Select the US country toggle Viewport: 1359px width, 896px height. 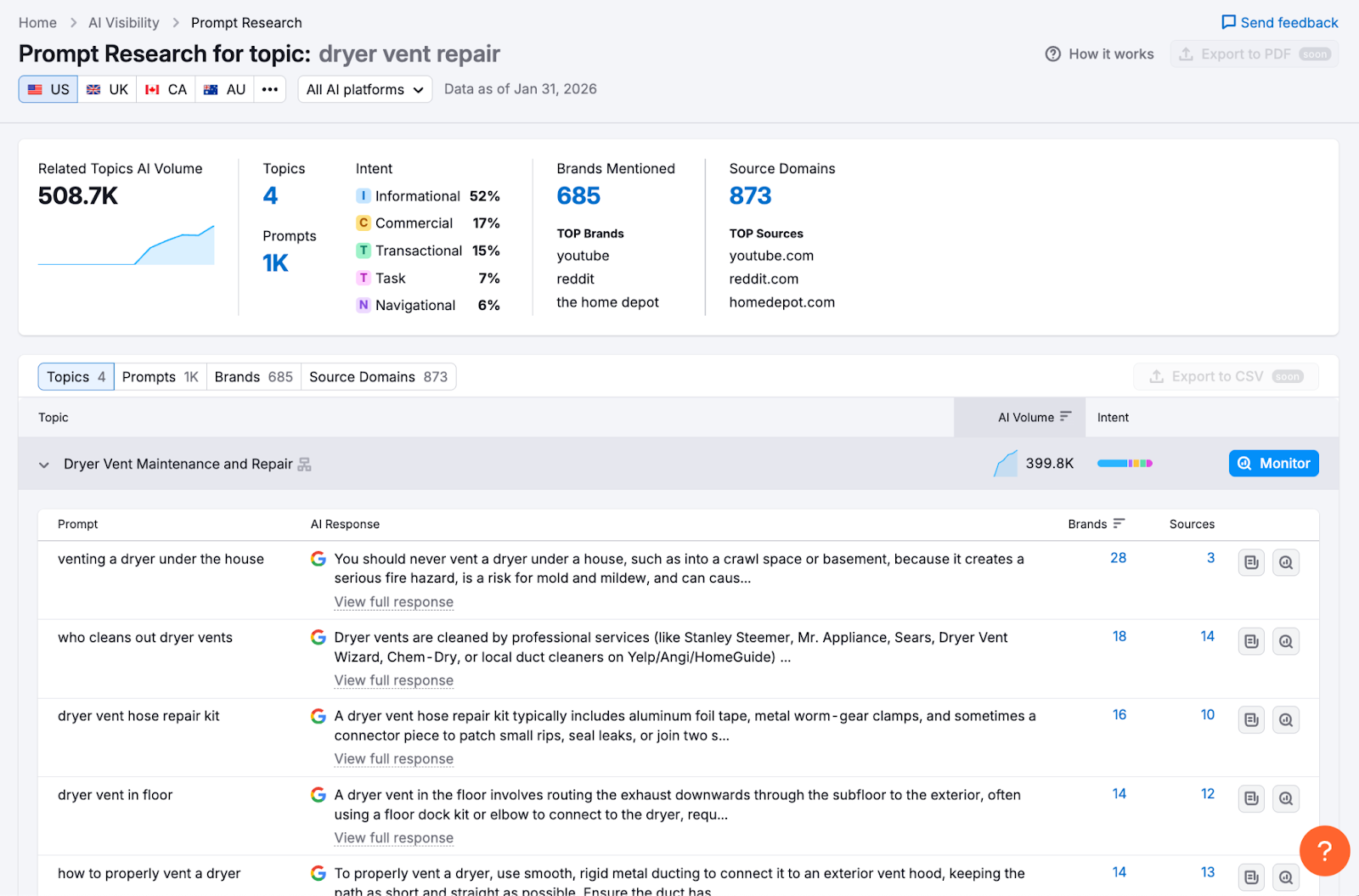click(x=48, y=89)
